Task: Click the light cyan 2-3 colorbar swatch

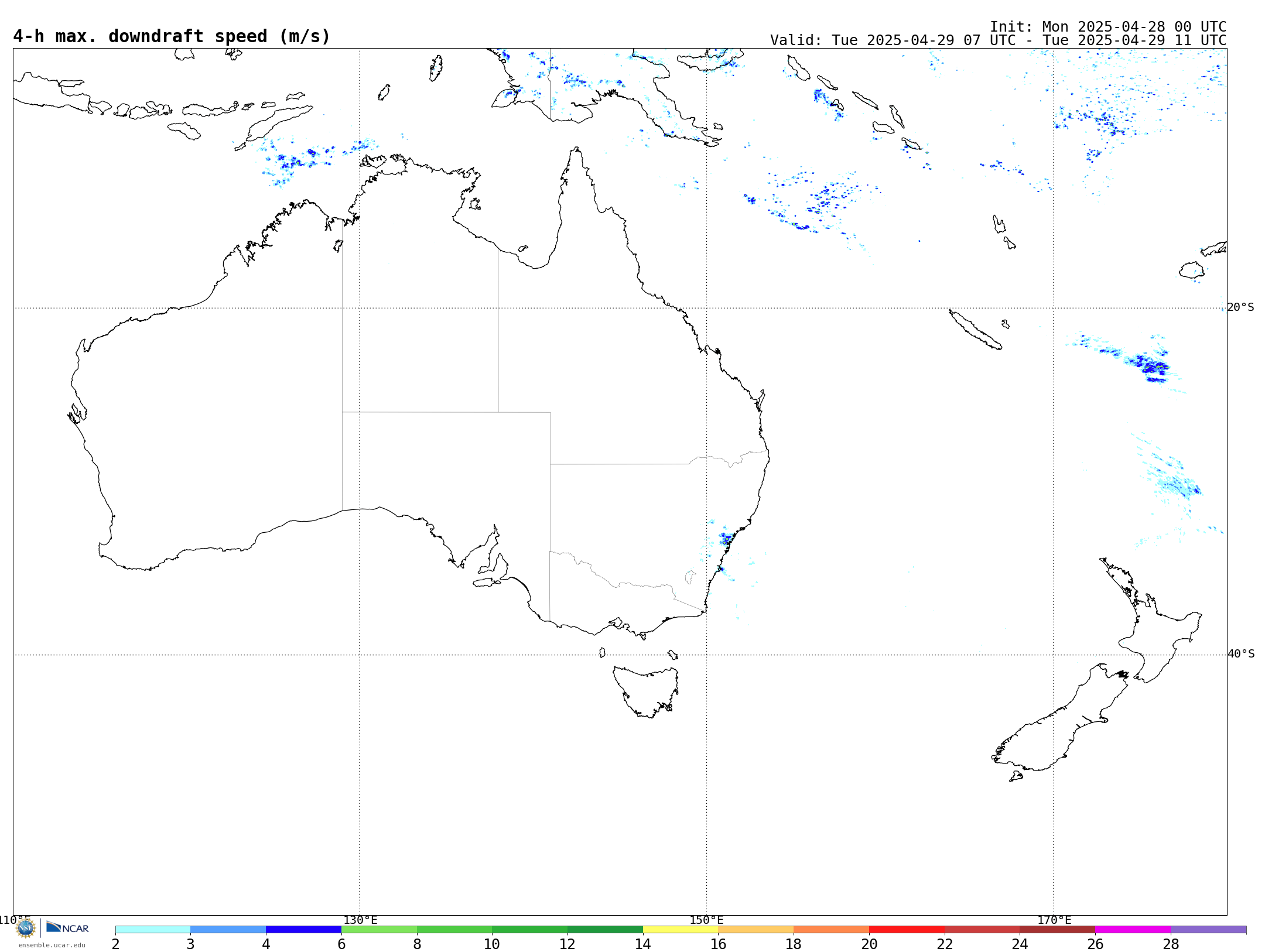Action: point(153,930)
